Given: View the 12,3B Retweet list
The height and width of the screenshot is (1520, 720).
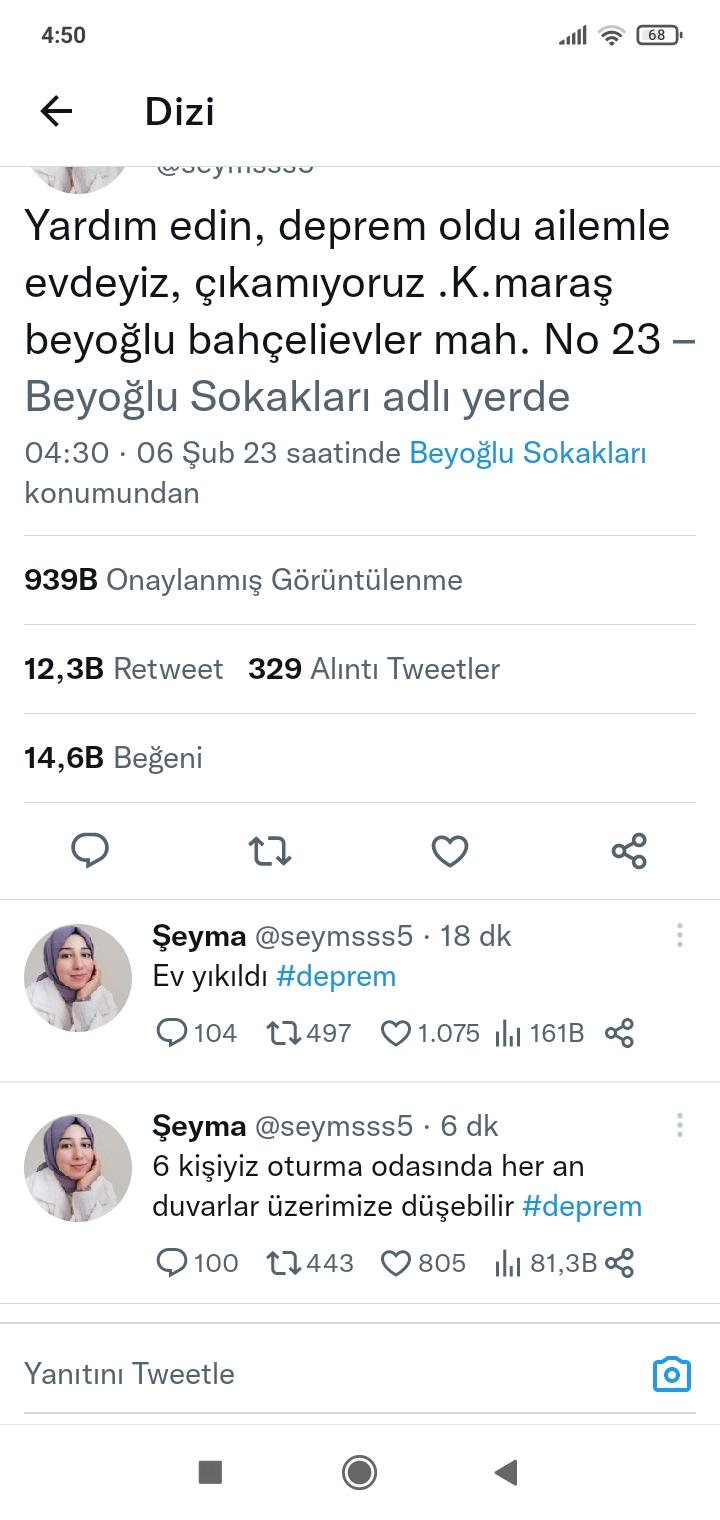Looking at the screenshot, I should click(x=124, y=669).
